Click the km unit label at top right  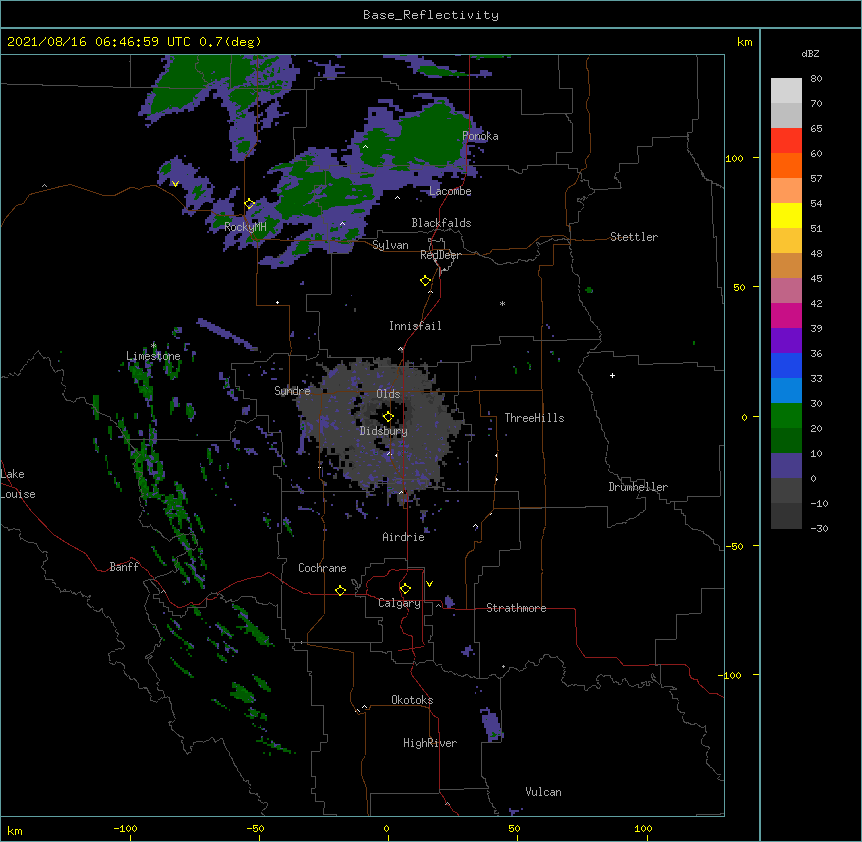pyautogui.click(x=745, y=42)
